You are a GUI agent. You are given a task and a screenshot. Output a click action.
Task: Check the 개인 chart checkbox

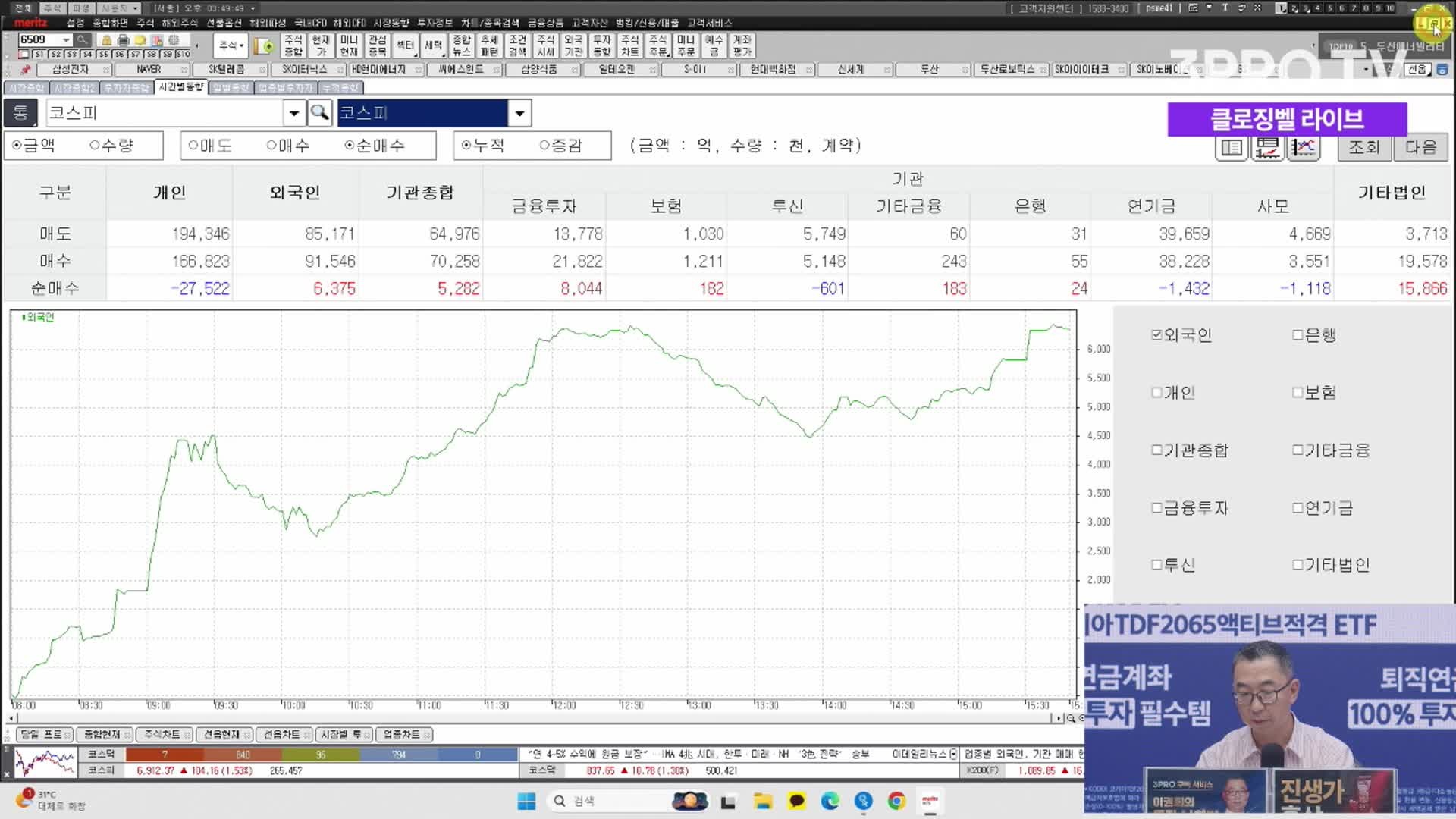pyautogui.click(x=1156, y=393)
